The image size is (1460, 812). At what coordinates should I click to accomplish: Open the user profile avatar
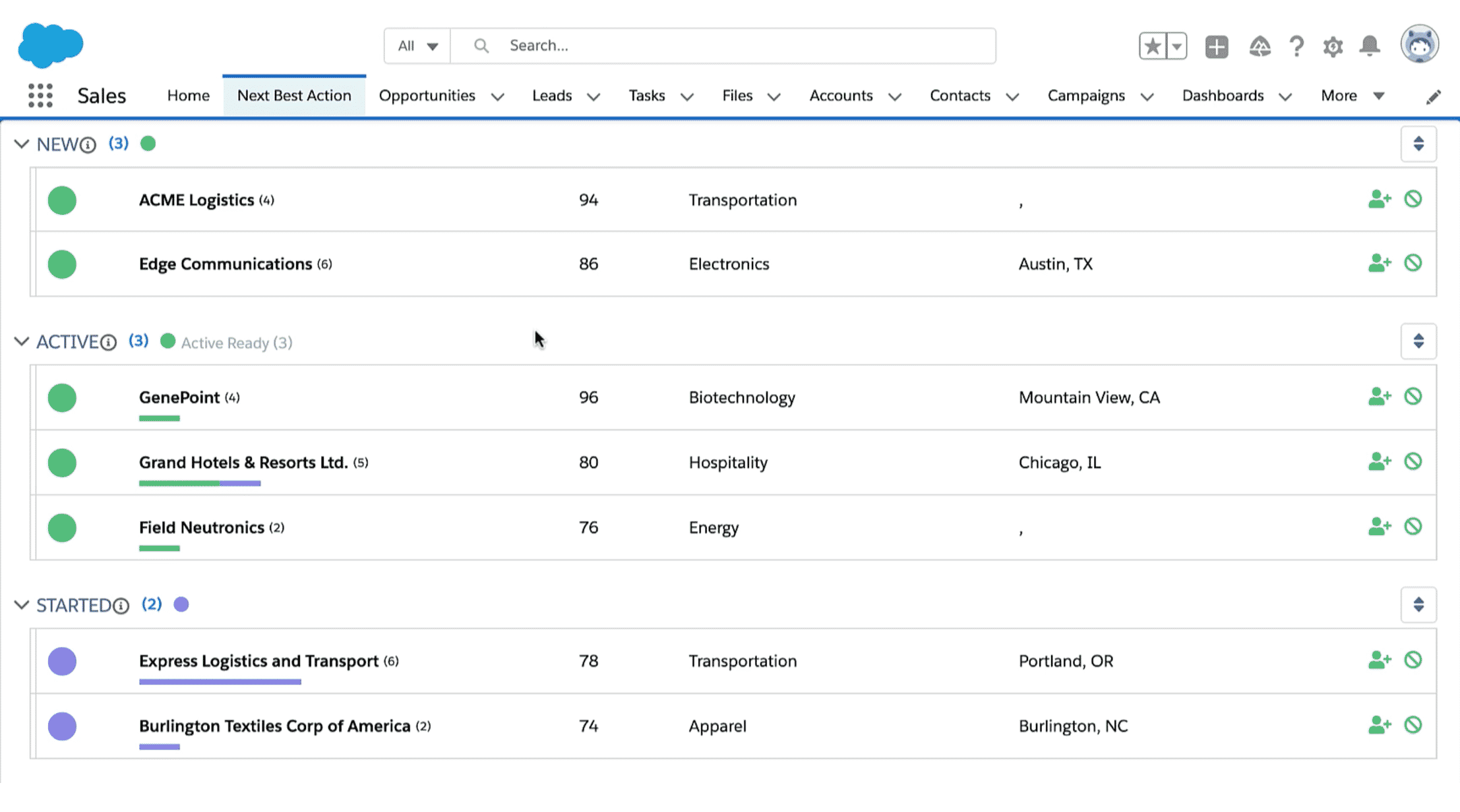pos(1419,45)
